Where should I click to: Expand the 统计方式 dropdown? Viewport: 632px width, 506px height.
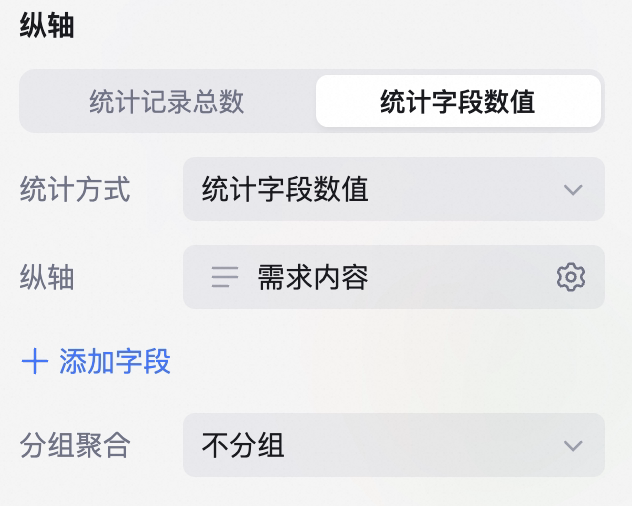pyautogui.click(x=394, y=189)
